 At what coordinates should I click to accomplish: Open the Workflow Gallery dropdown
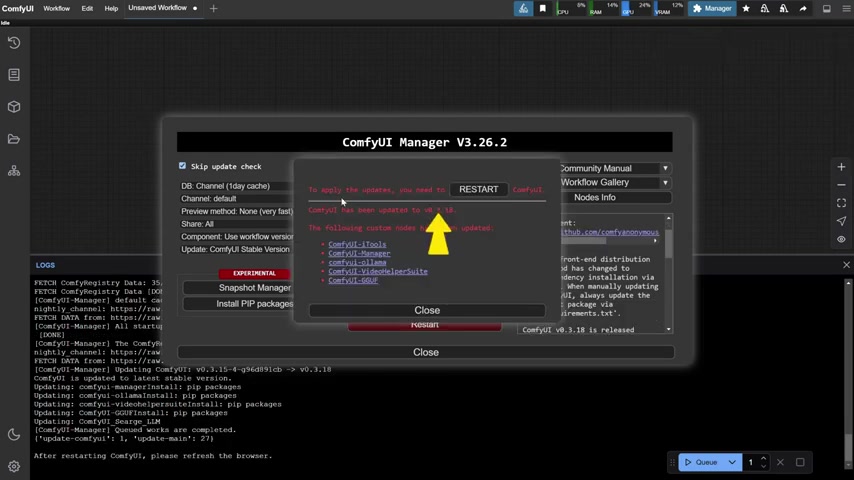point(616,183)
